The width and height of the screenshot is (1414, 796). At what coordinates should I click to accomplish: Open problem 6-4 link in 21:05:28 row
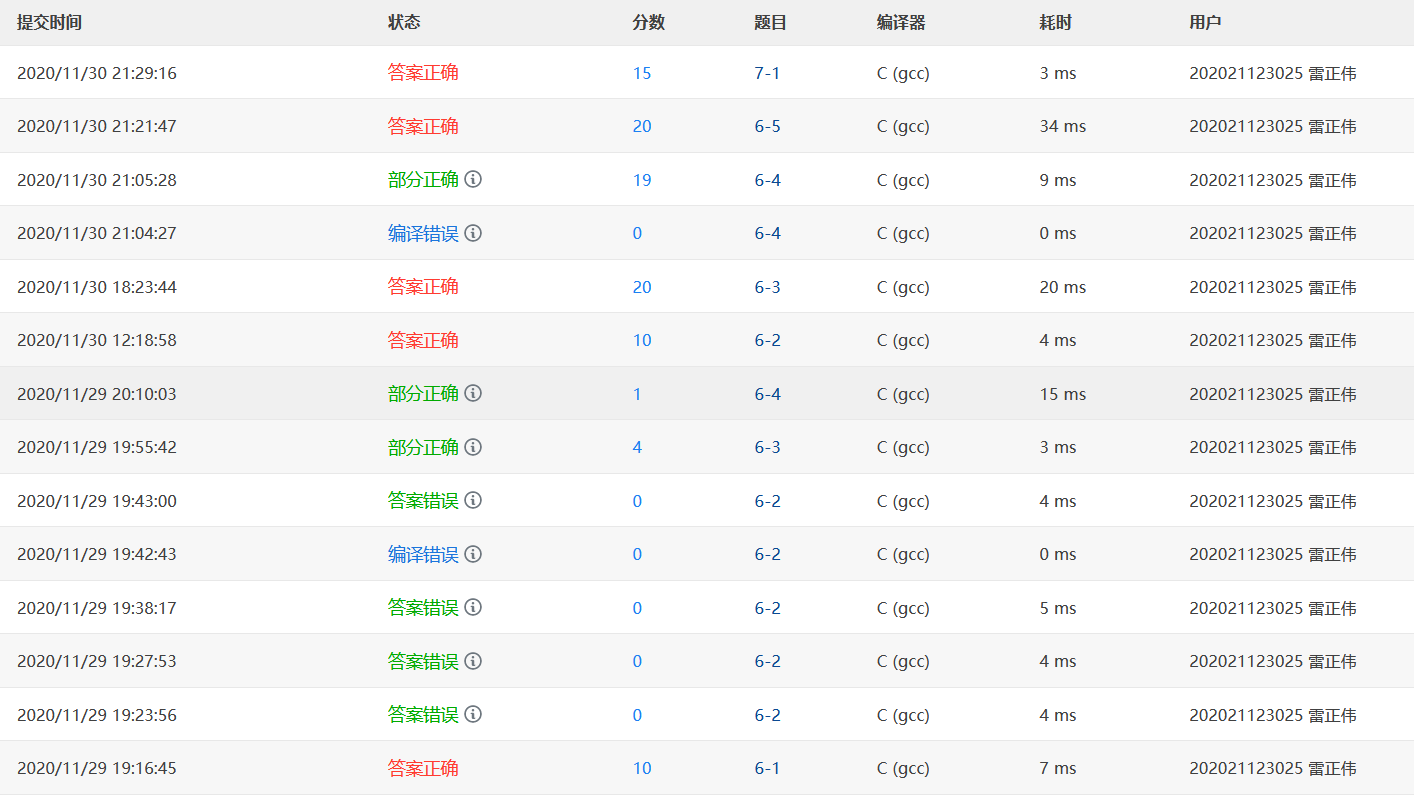(x=767, y=180)
